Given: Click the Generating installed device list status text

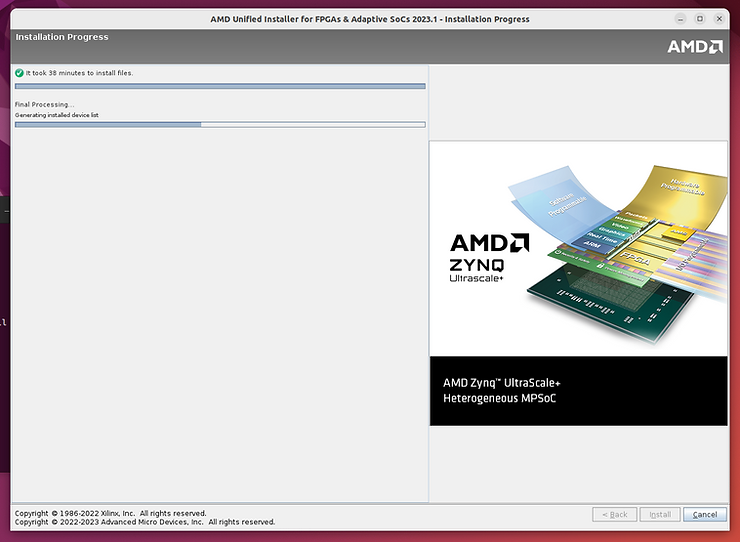Looking at the screenshot, I should click(57, 115).
